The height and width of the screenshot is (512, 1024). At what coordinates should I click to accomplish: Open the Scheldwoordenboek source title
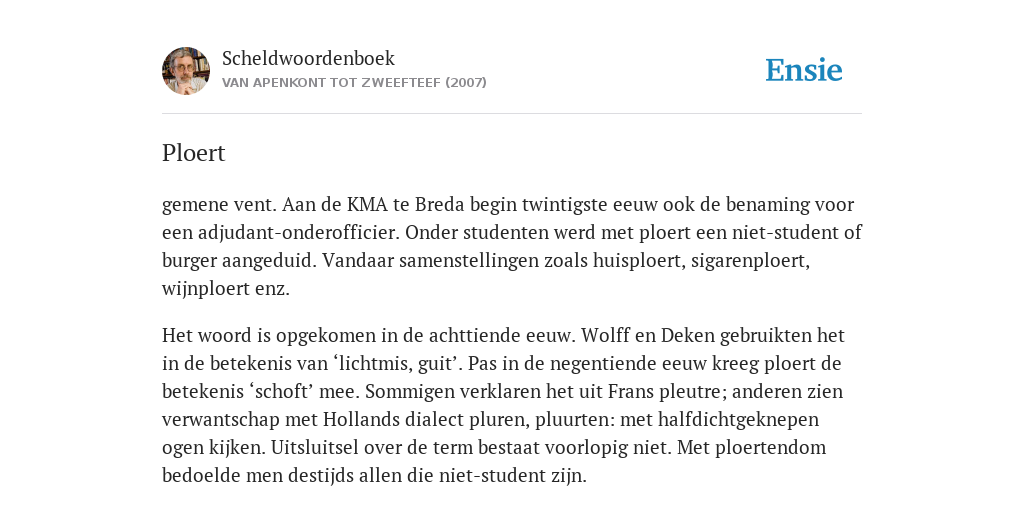coord(308,58)
